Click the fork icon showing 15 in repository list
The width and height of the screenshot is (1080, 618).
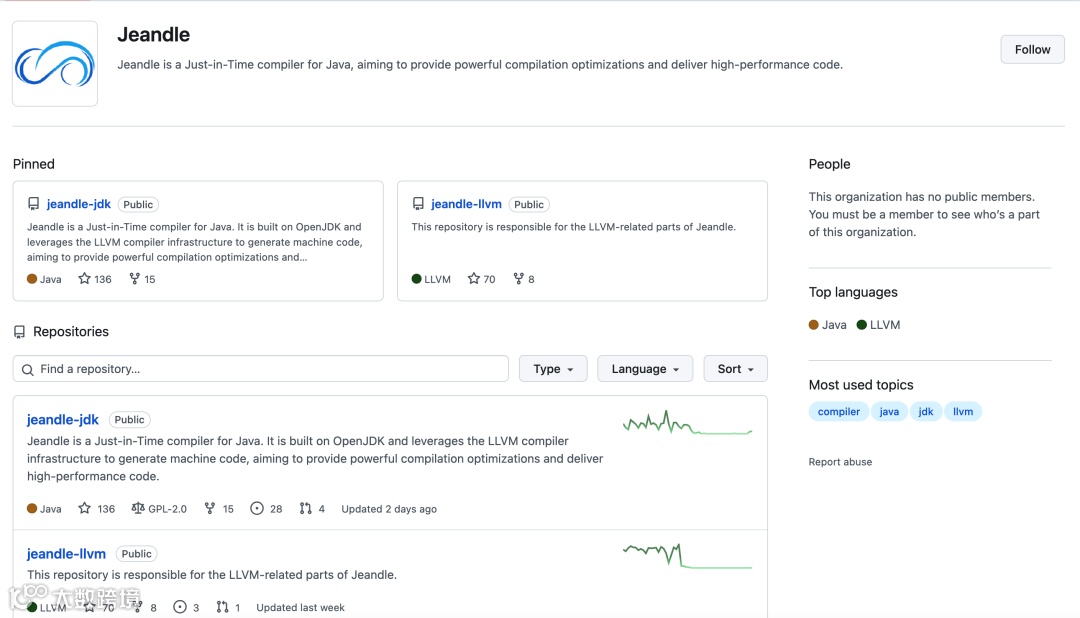(x=210, y=508)
